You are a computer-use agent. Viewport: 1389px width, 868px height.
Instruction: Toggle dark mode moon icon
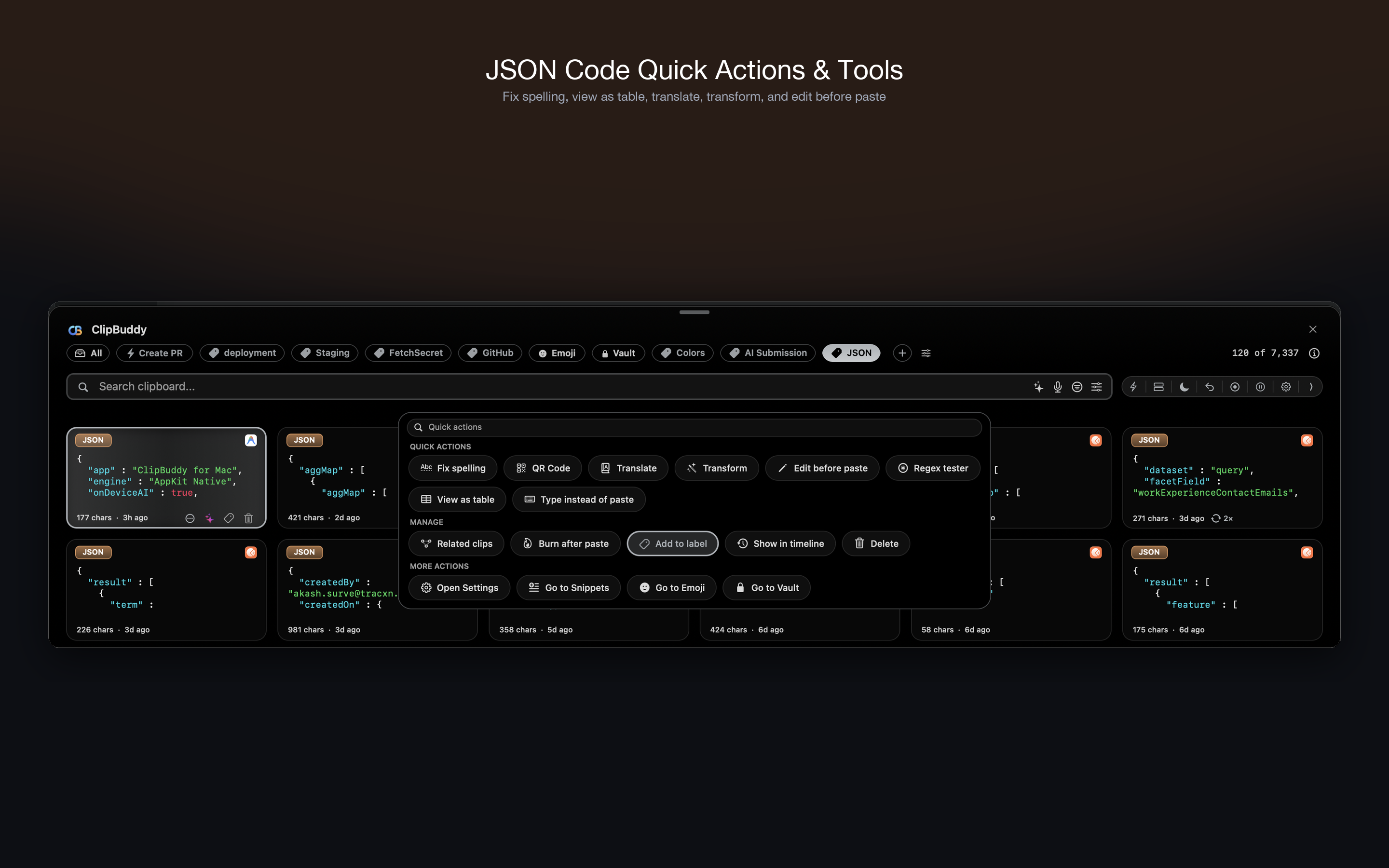click(1184, 387)
